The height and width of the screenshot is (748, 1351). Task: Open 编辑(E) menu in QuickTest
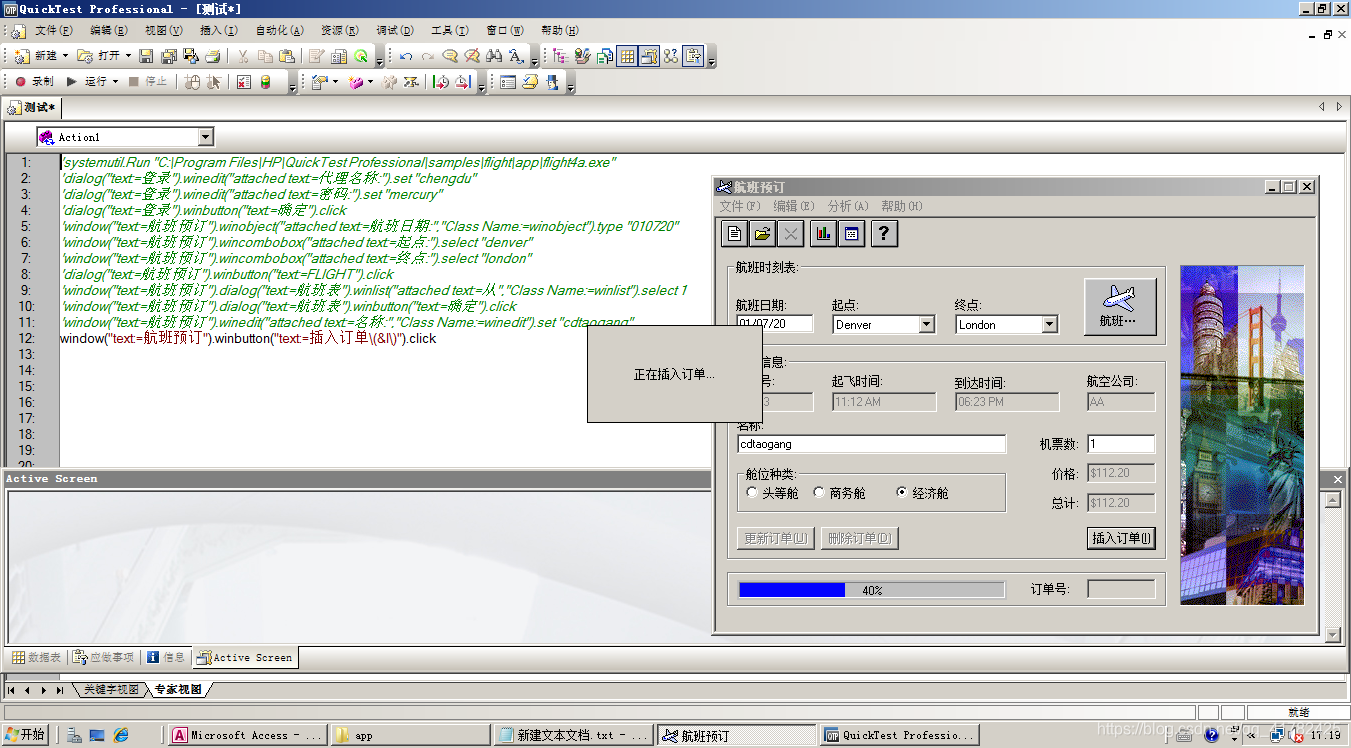click(108, 31)
